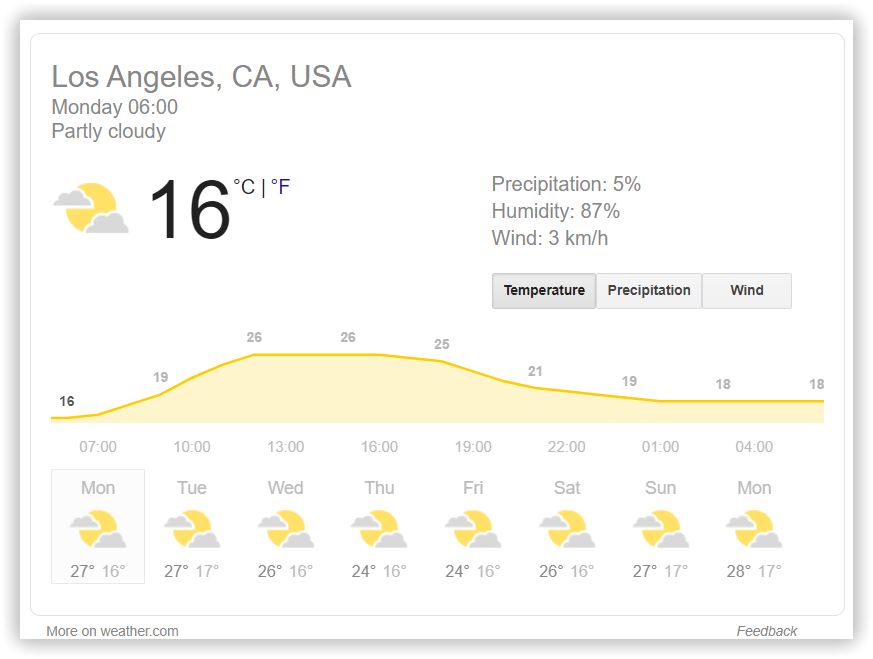Image resolution: width=873 pixels, height=659 pixels.
Task: Select Saturday's forecast card
Action: tap(567, 528)
